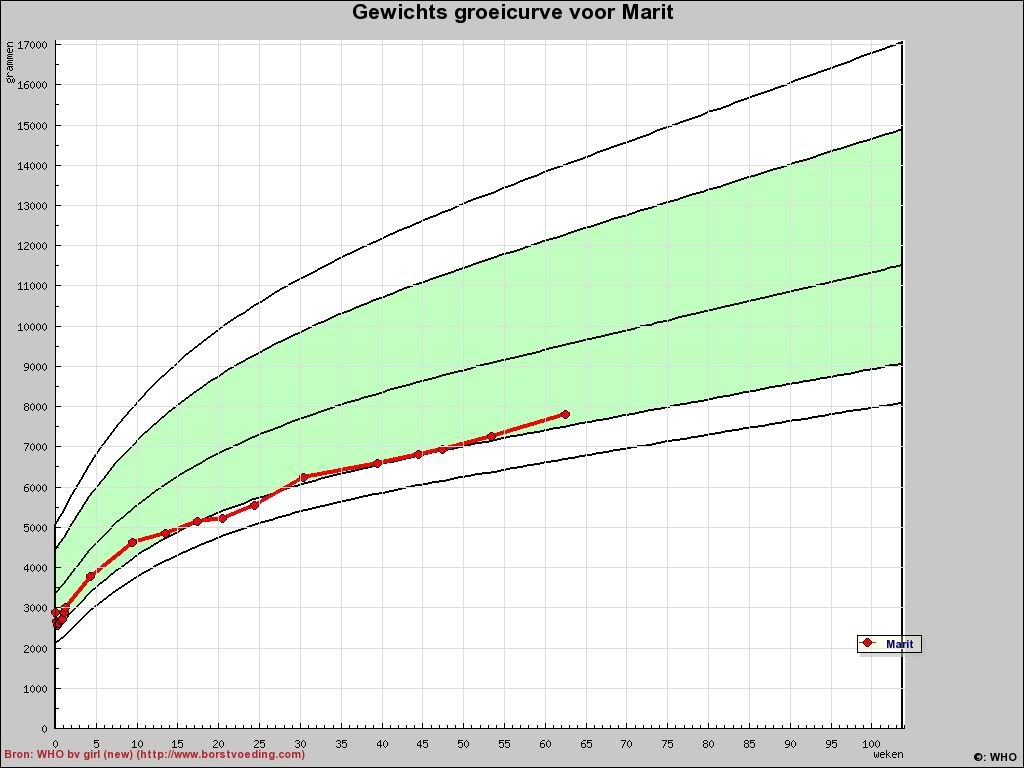
Task: Click the 10000 tick on the y-axis
Action: pyautogui.click(x=32, y=326)
